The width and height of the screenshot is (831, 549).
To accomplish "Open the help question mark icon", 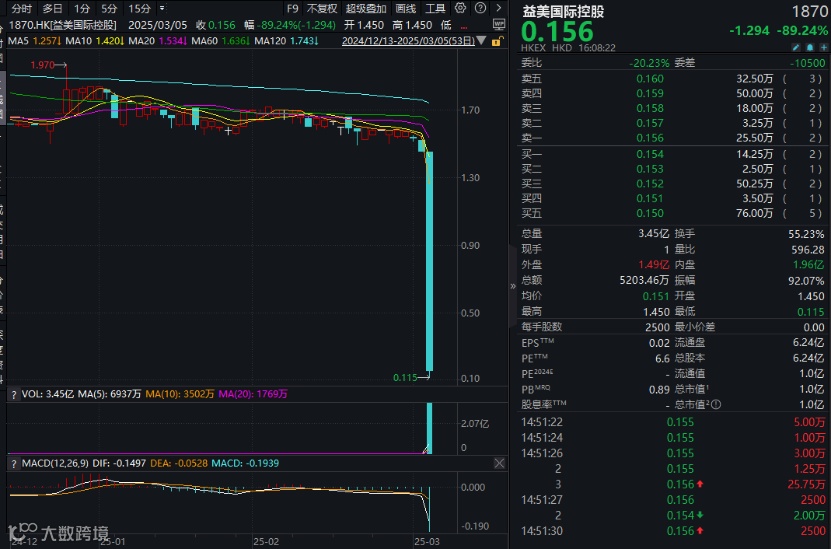I will tap(480, 8).
